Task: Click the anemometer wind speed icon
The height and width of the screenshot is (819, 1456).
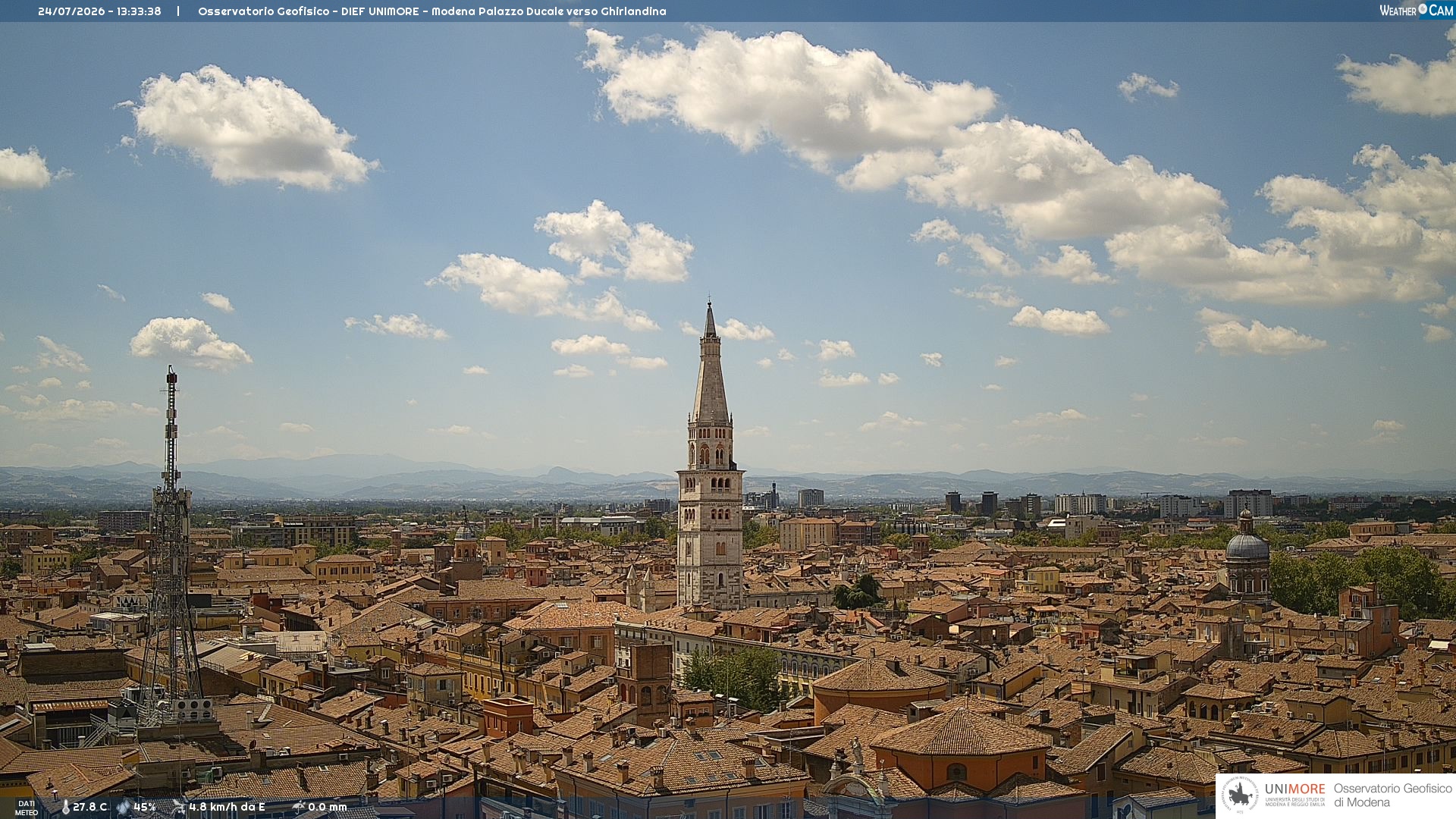Action: [x=178, y=808]
